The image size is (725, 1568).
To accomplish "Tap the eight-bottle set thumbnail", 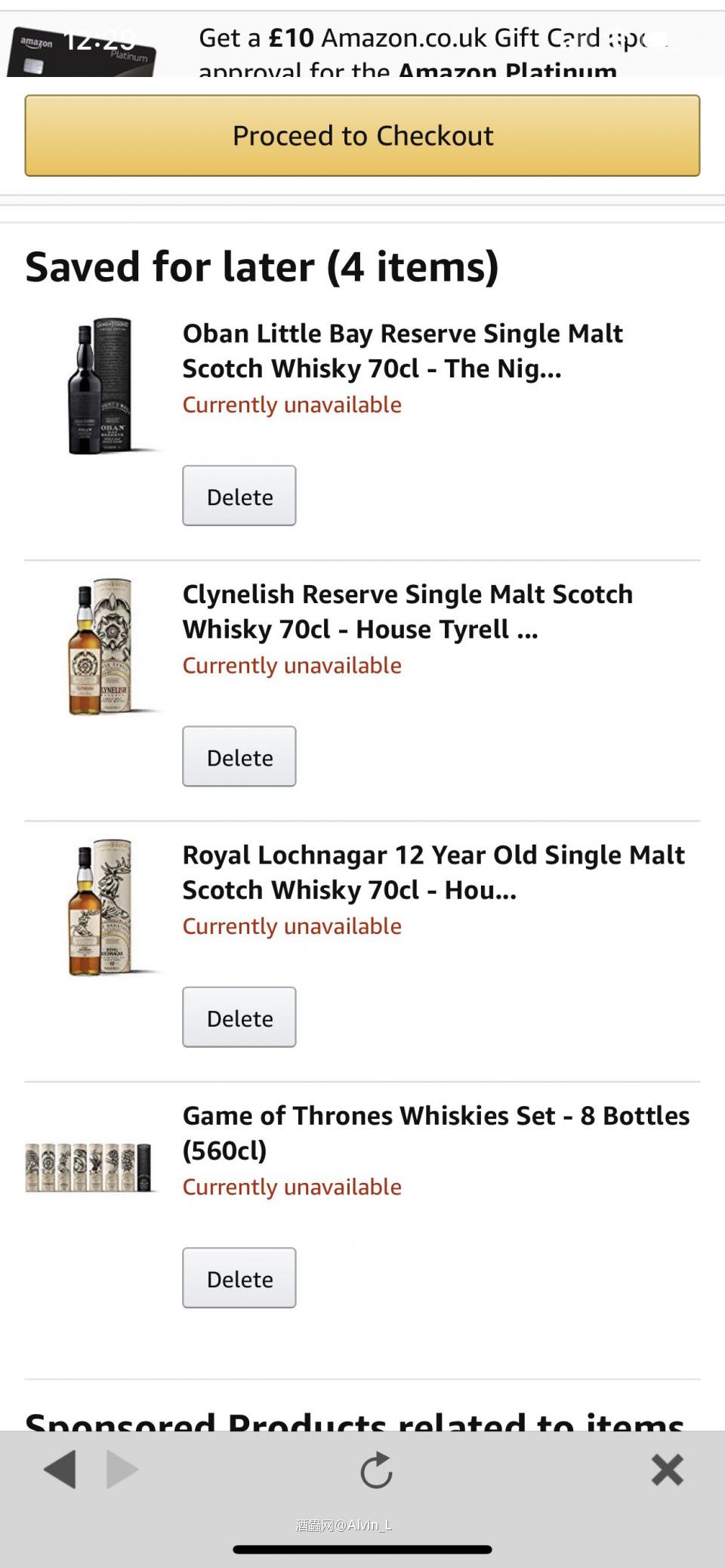I will [88, 1167].
